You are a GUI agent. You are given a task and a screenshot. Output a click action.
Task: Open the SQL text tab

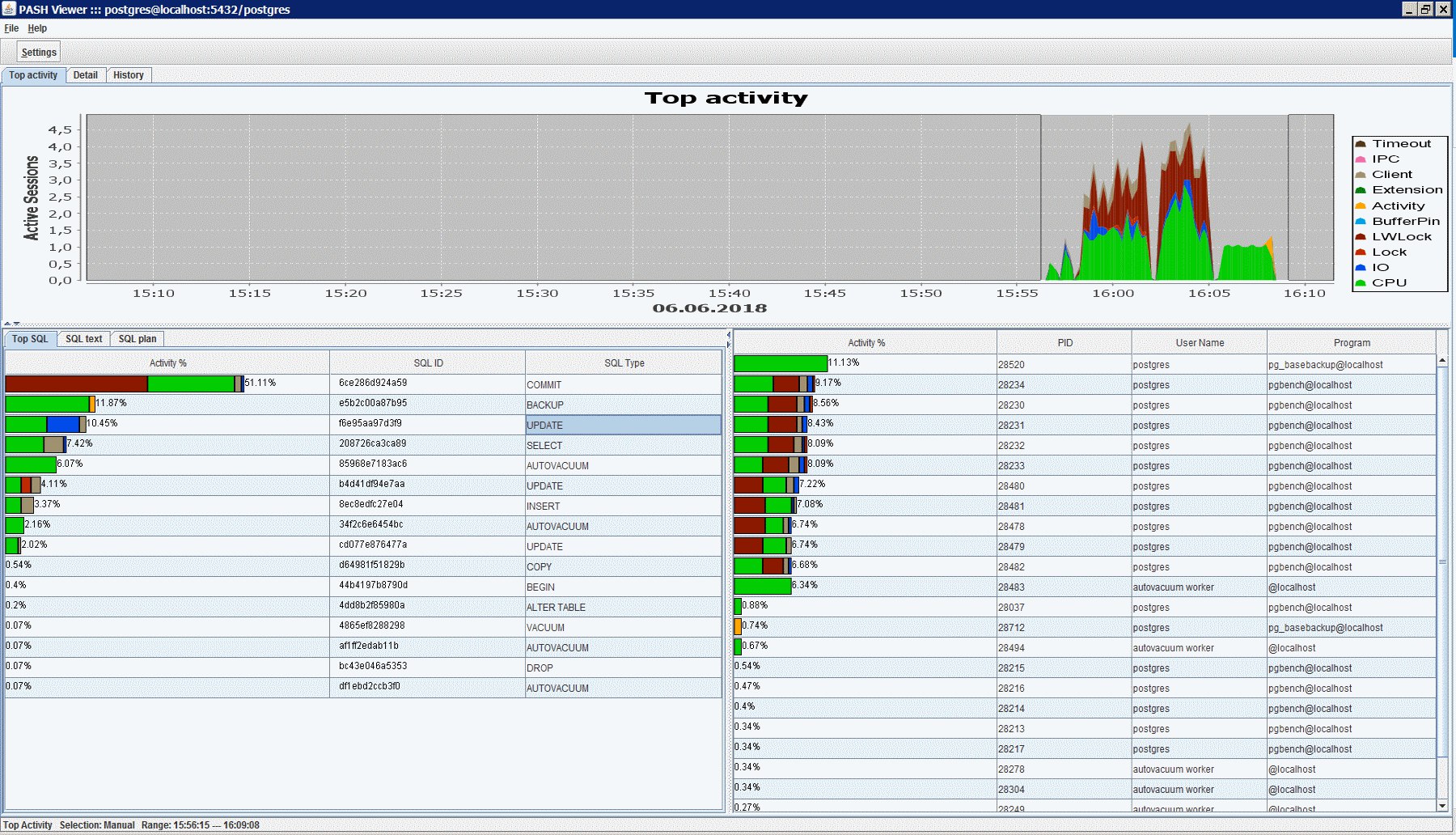84,339
